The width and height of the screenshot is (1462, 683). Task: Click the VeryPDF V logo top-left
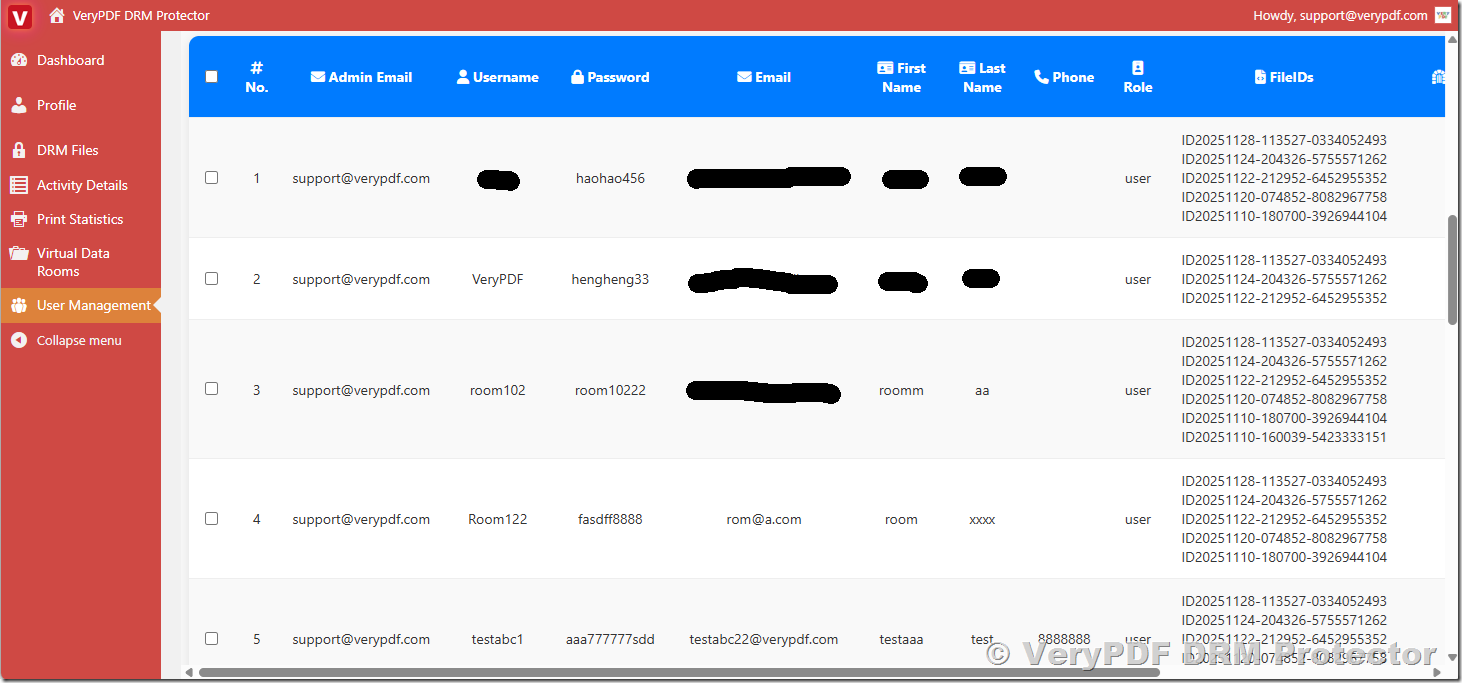20,16
